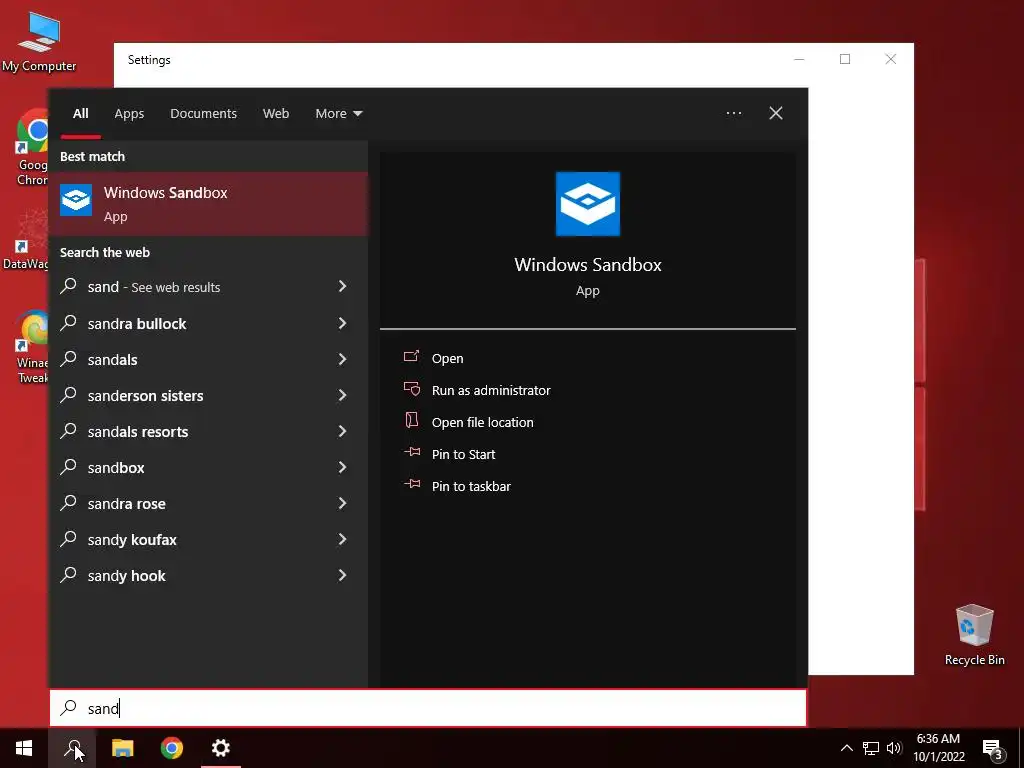Launch Chrome from the taskbar
This screenshot has width=1024, height=768.
[172, 748]
